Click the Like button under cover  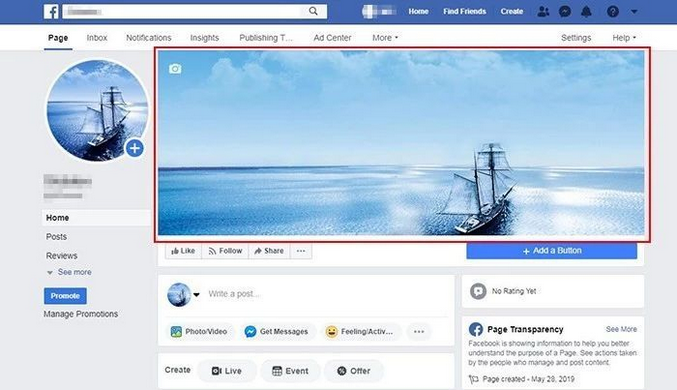click(183, 251)
